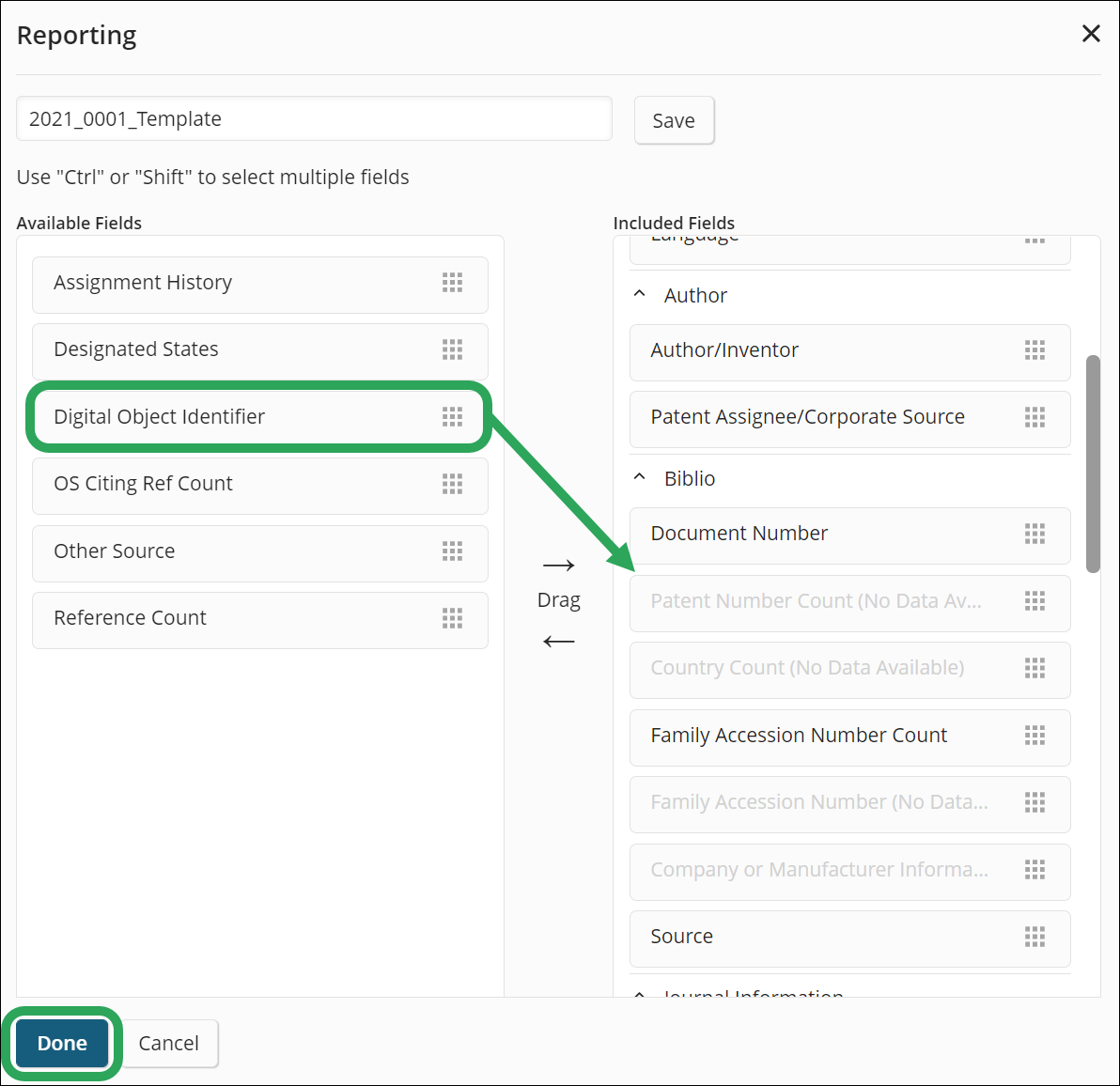
Task: Select OS Citing Ref Count field
Action: 260,486
